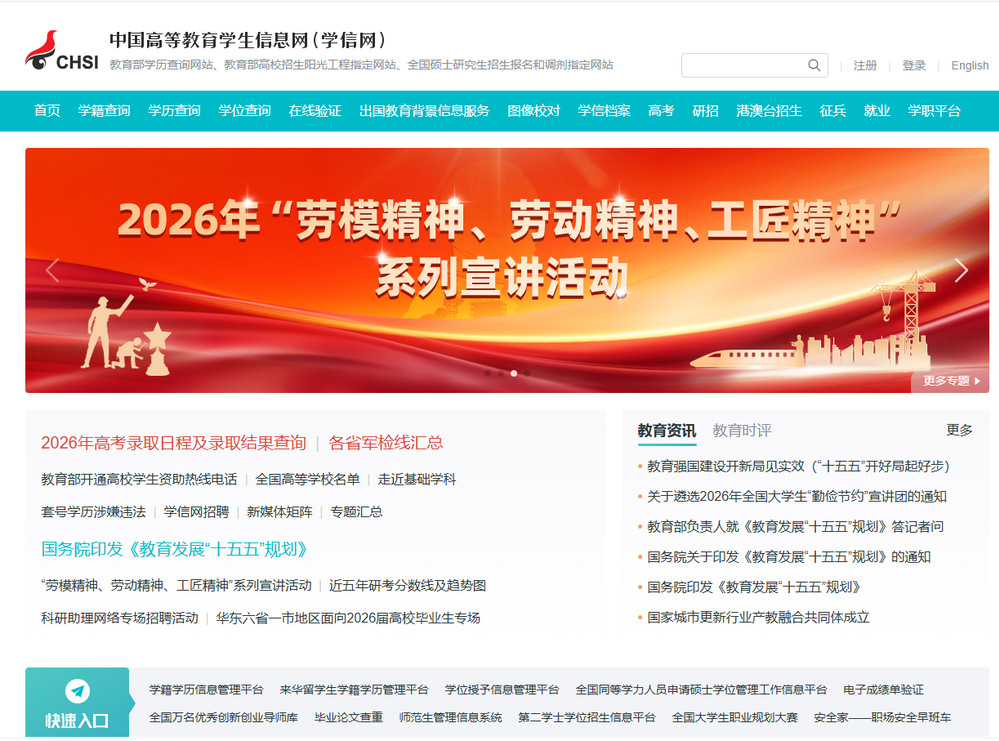Open 全国万名优秀创新创业导师库 quick link

click(223, 717)
